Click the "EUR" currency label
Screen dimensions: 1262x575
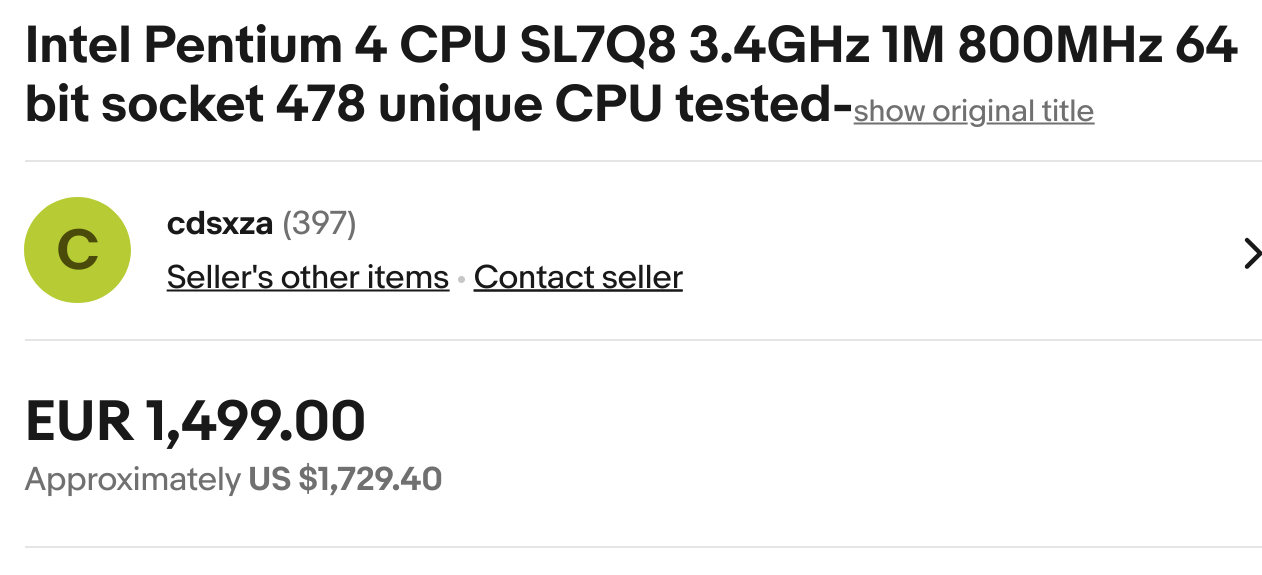(x=79, y=421)
